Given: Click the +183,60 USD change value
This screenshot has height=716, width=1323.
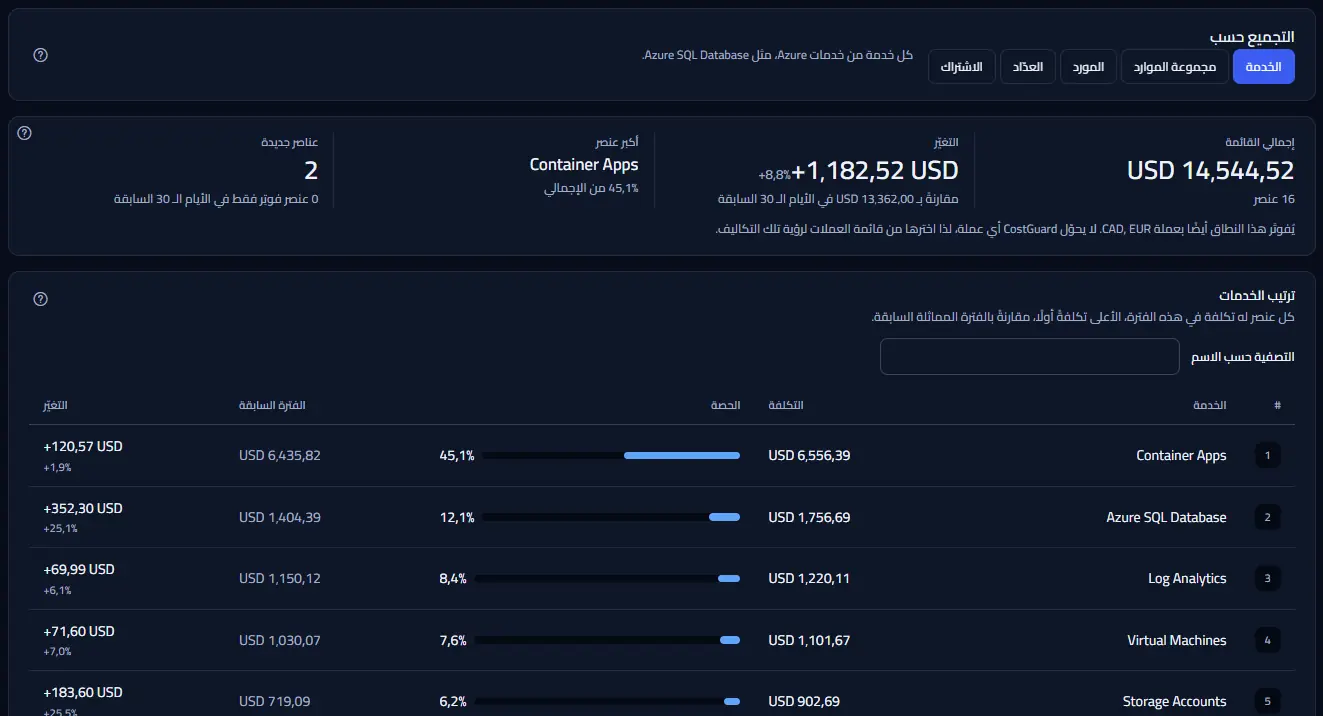Looking at the screenshot, I should 83,693.
